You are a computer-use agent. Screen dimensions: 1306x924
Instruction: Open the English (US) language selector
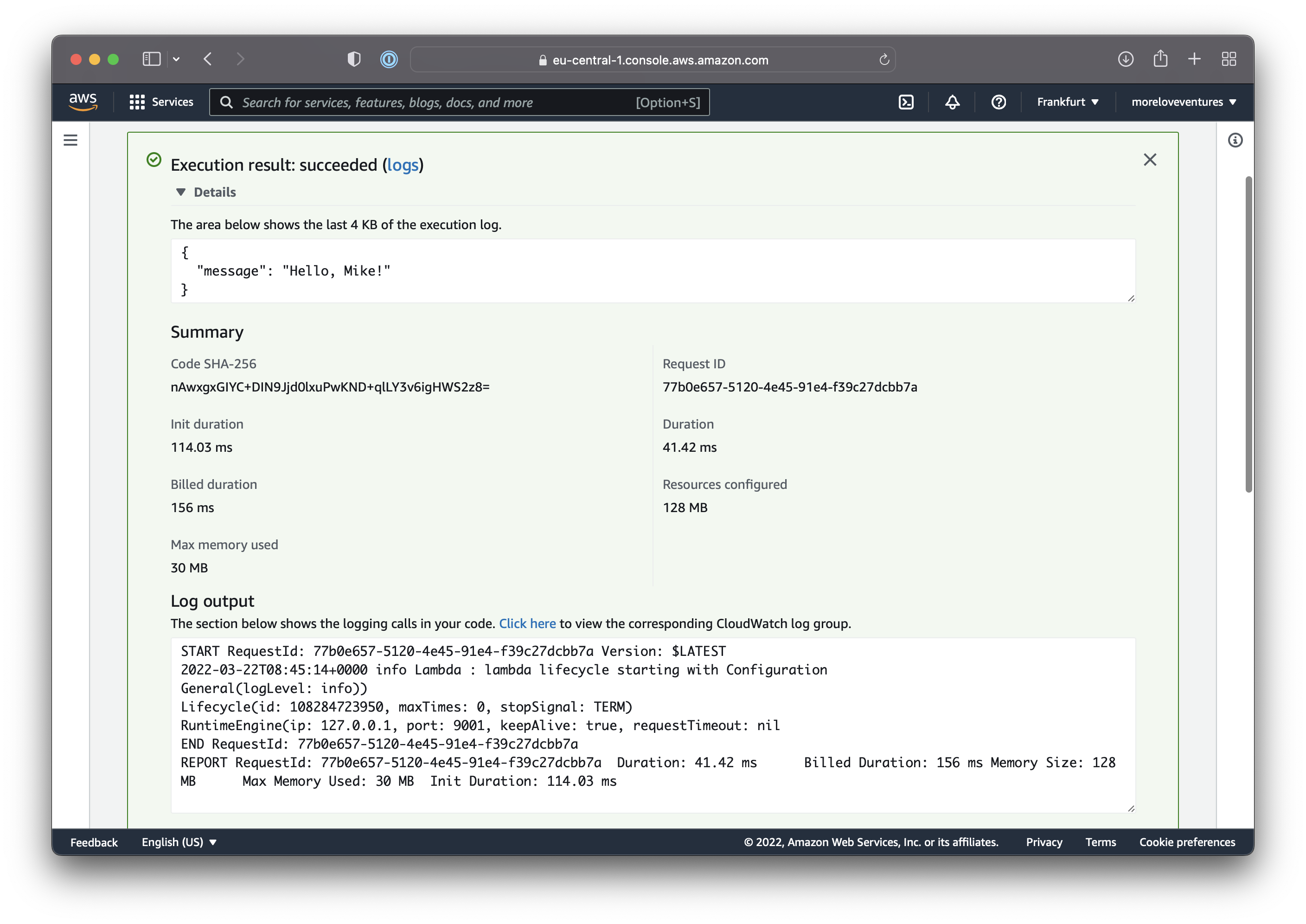(x=179, y=842)
